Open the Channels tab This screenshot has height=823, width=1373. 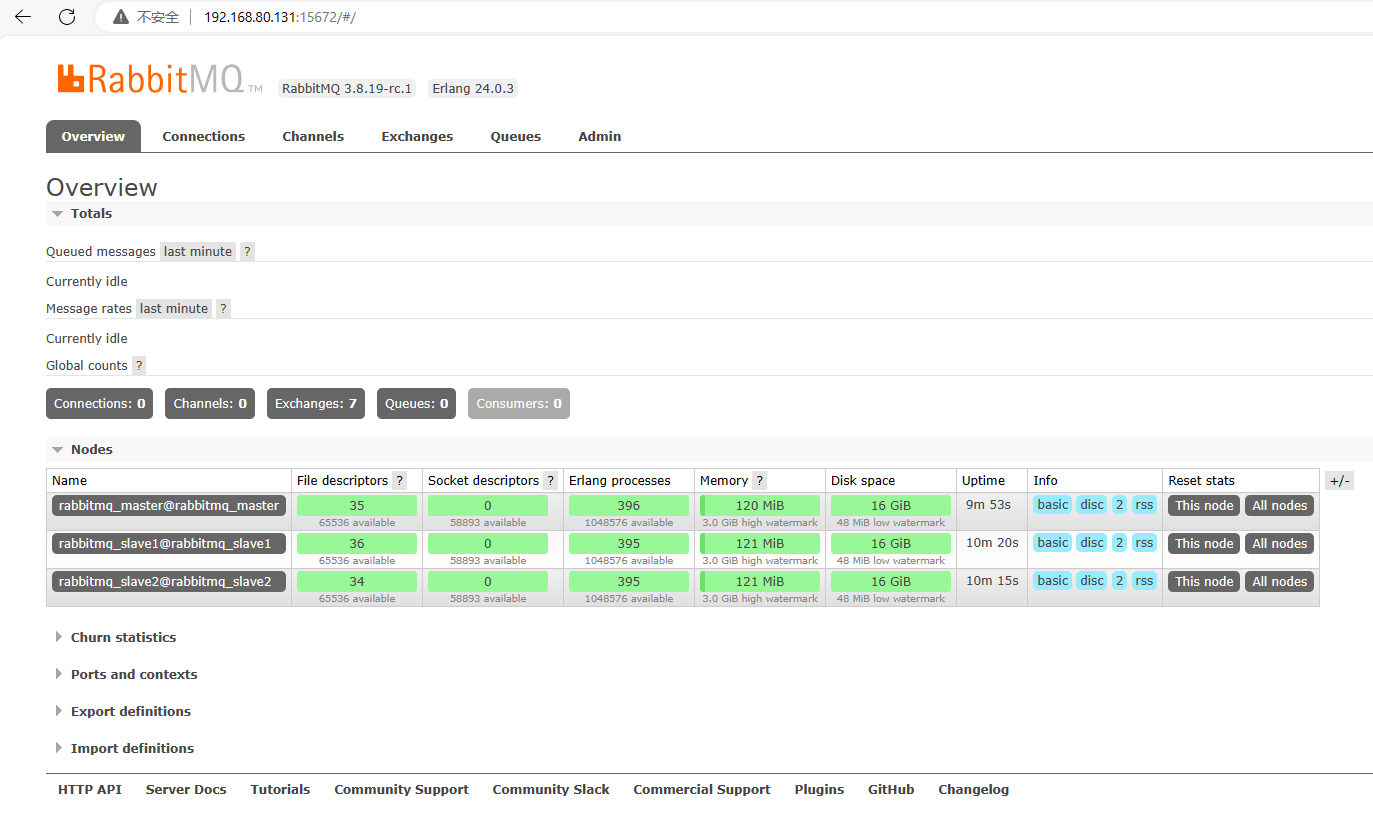(x=313, y=137)
